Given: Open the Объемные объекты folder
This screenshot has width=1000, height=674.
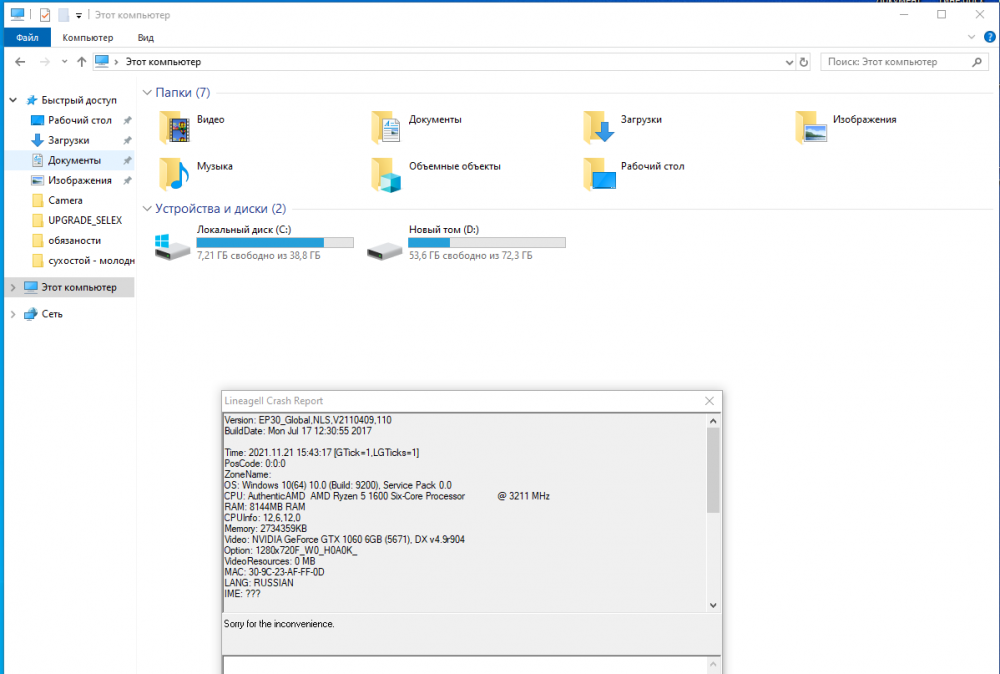Looking at the screenshot, I should point(387,174).
